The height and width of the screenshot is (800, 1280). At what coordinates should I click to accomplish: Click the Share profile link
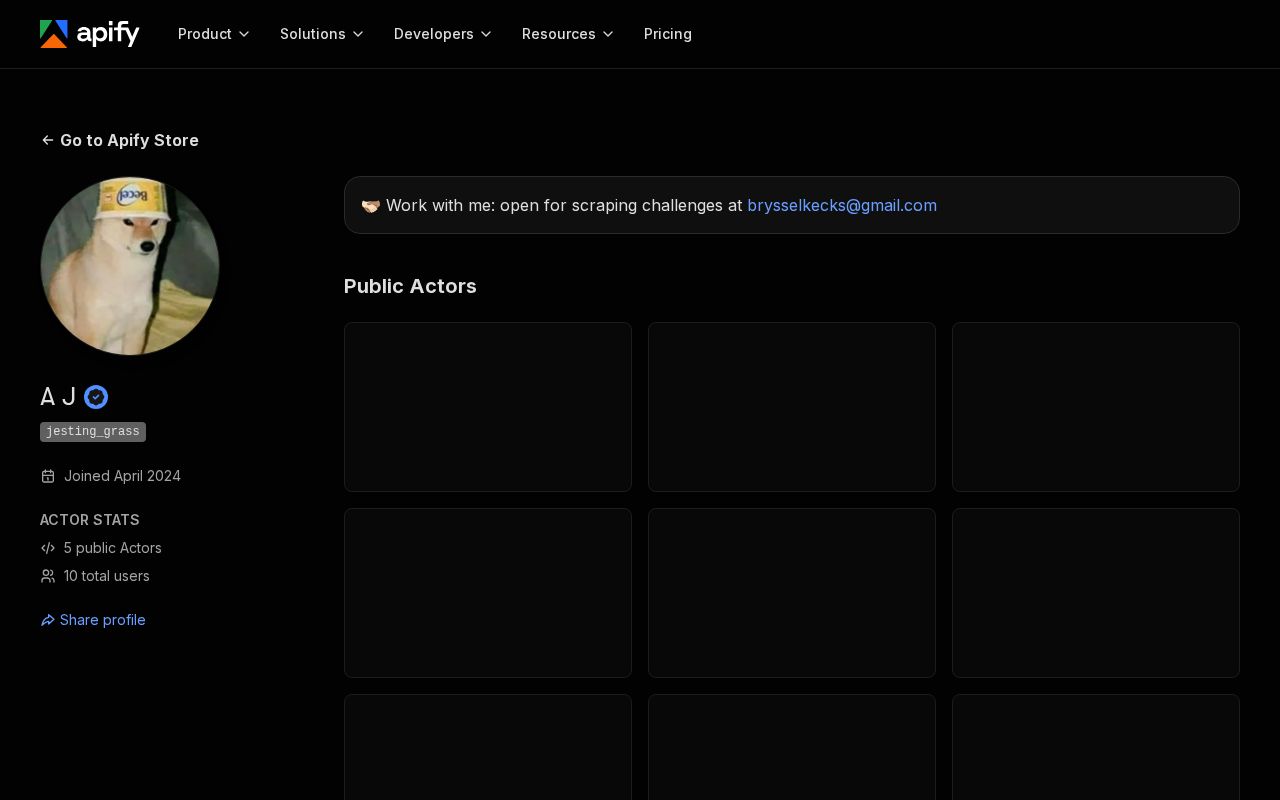93,620
